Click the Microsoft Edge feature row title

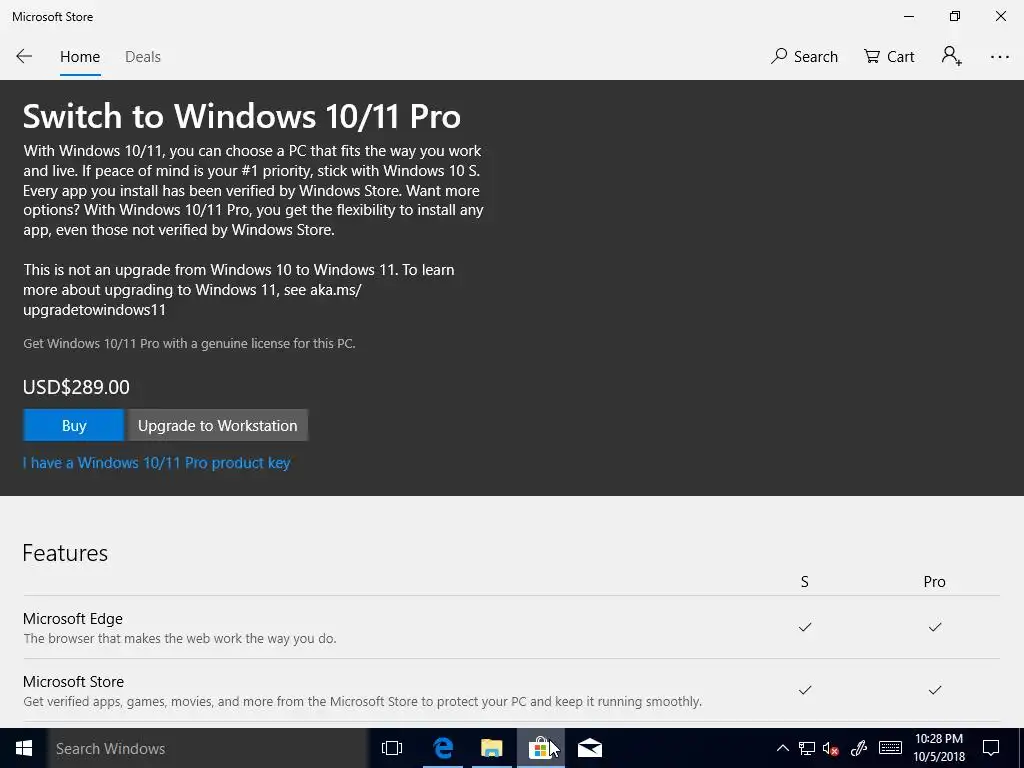coord(72,618)
